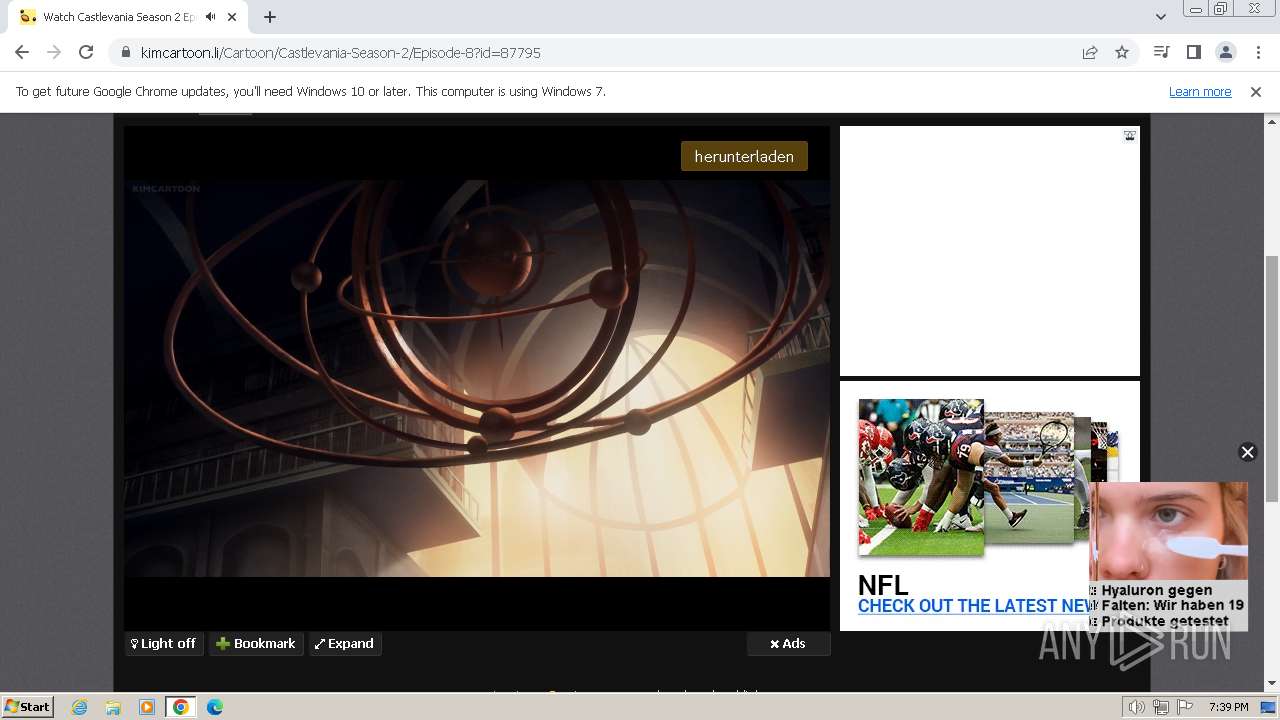Click the video player frame

coord(477,378)
